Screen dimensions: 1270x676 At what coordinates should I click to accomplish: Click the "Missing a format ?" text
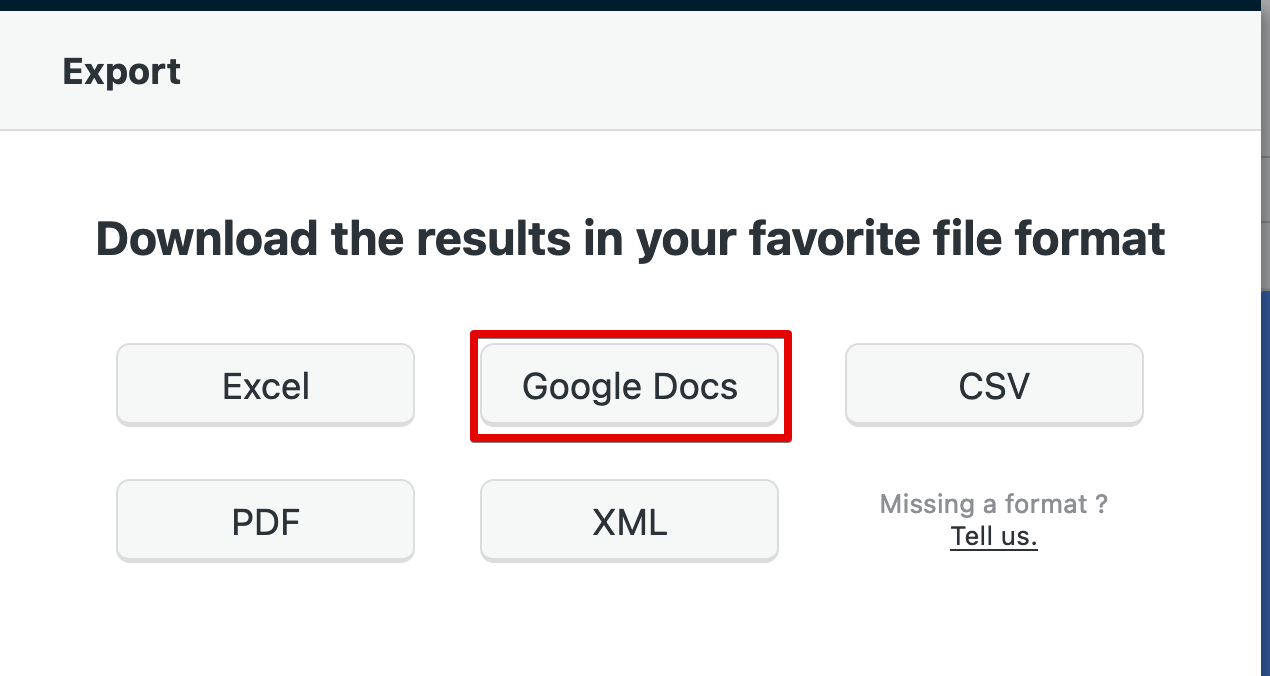tap(994, 504)
